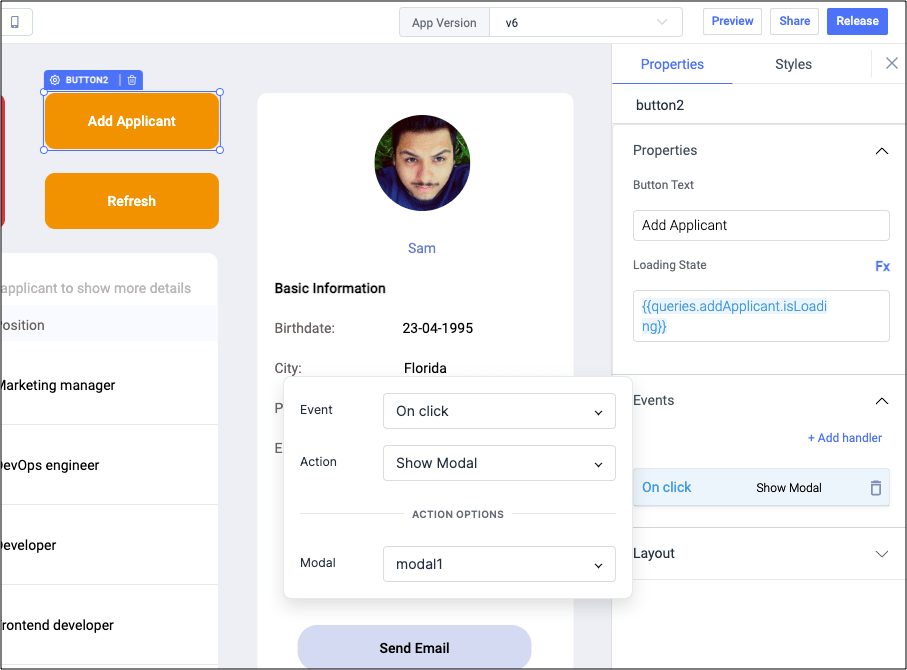The height and width of the screenshot is (670, 907).
Task: Open mobile preview layout mode
Action: click(14, 21)
